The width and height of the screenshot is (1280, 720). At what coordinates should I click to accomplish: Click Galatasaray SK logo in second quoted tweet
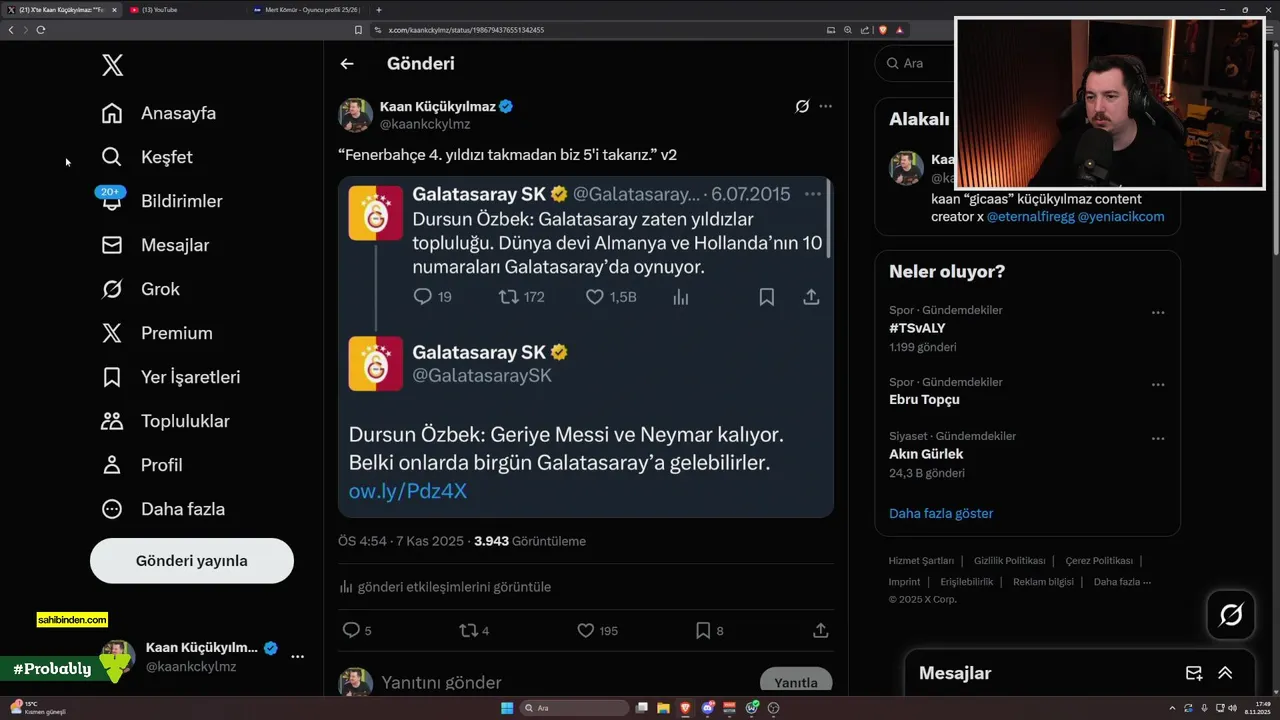[x=375, y=363]
